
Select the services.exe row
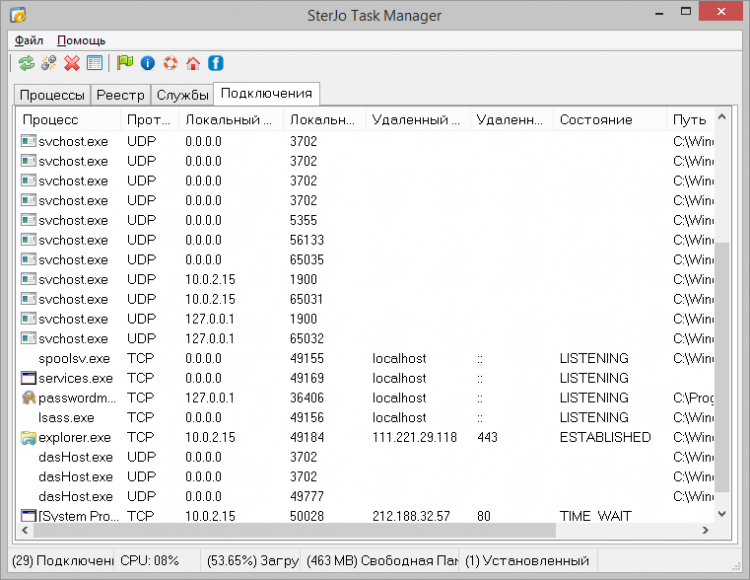tap(366, 378)
